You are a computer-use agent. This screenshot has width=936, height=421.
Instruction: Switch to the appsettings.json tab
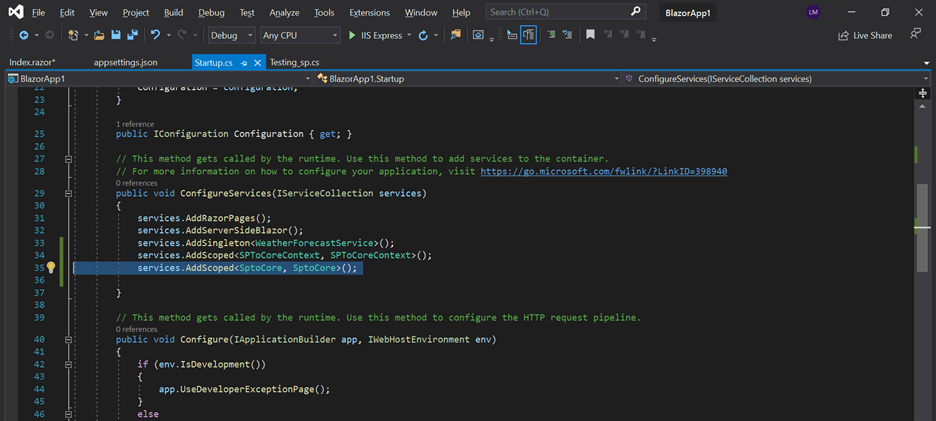point(125,62)
